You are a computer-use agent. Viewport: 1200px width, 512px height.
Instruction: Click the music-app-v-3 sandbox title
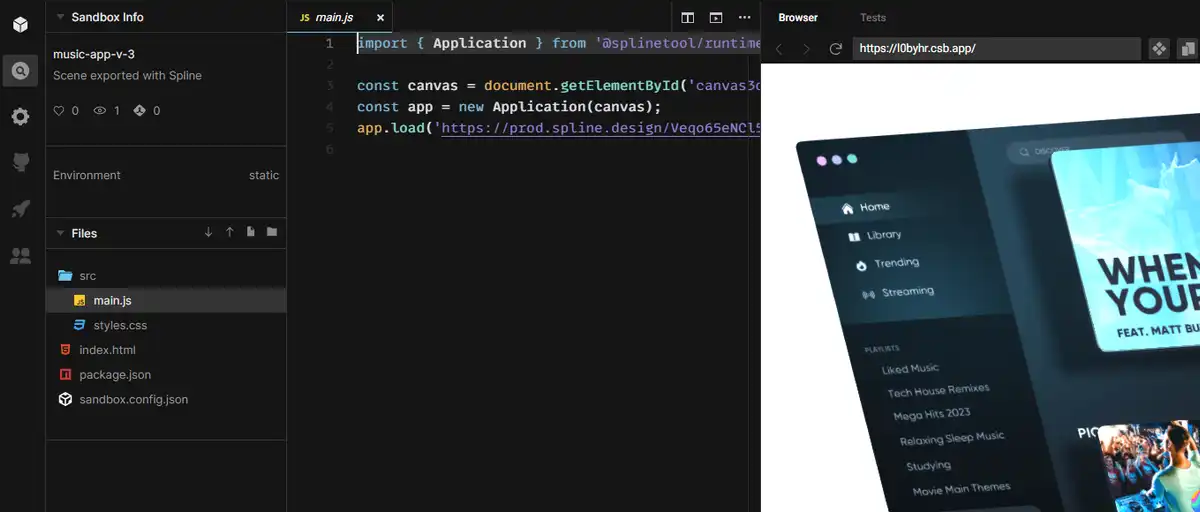(94, 54)
